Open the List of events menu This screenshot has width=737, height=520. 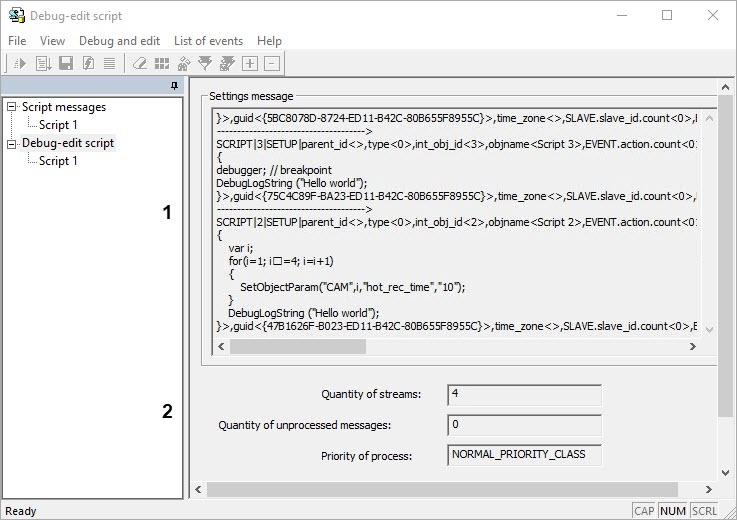point(208,41)
